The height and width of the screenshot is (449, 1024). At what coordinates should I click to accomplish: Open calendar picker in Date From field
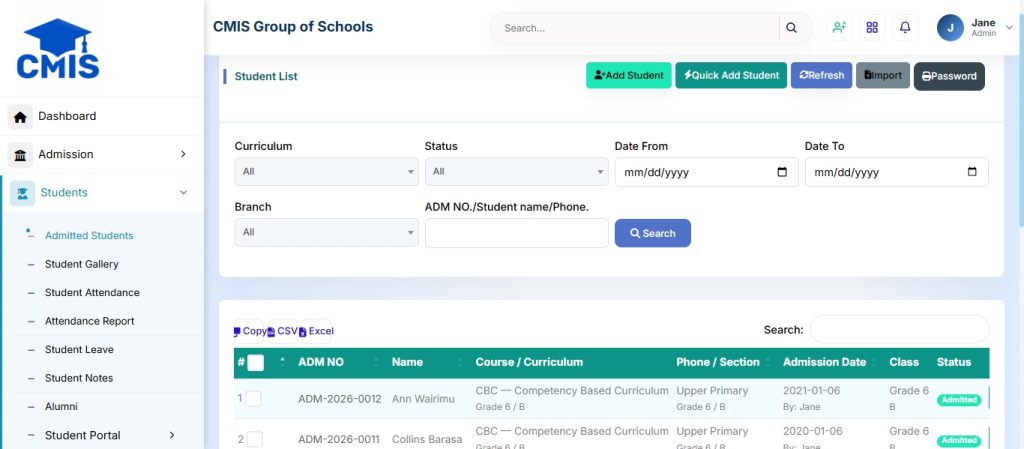(782, 172)
